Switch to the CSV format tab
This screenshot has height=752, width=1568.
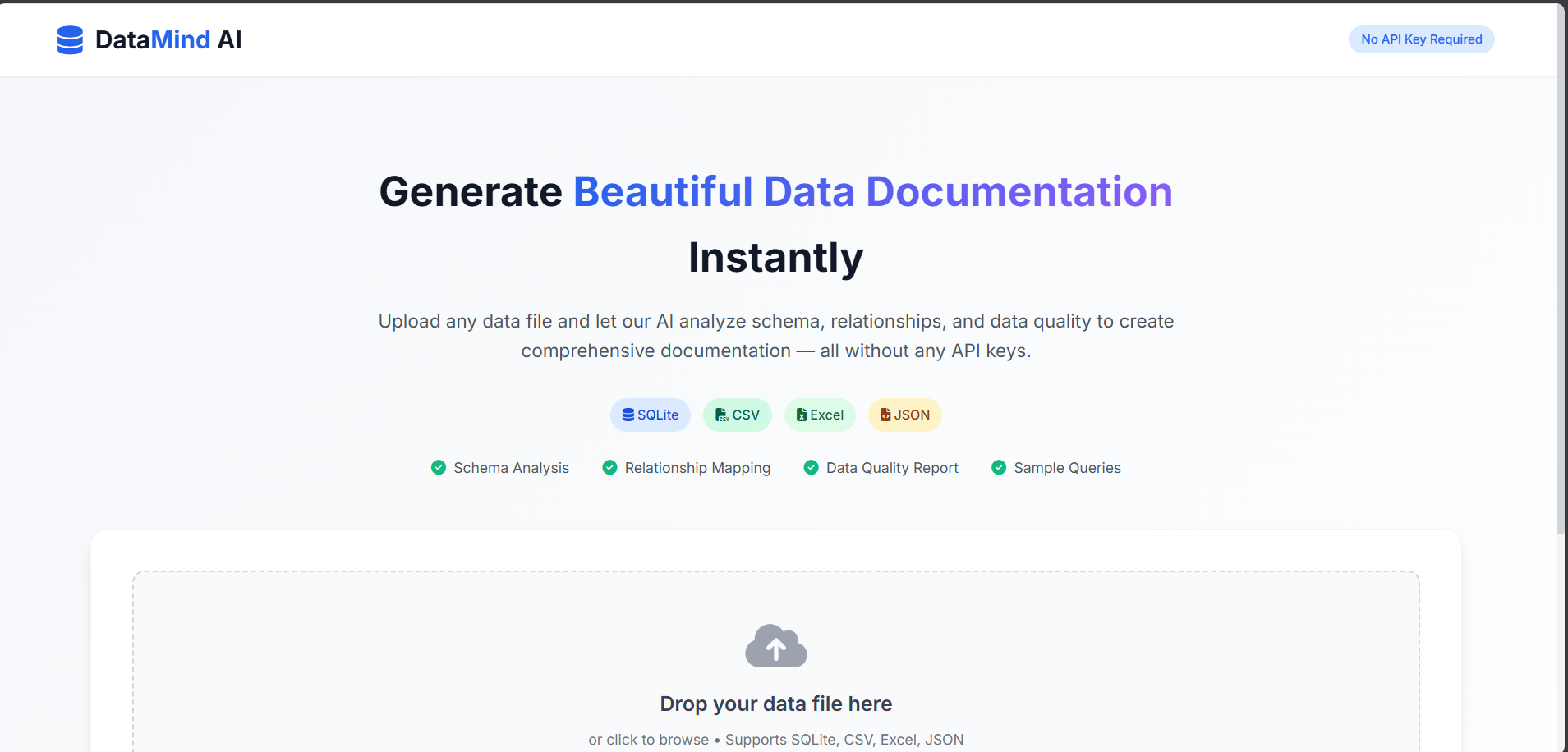pos(737,415)
